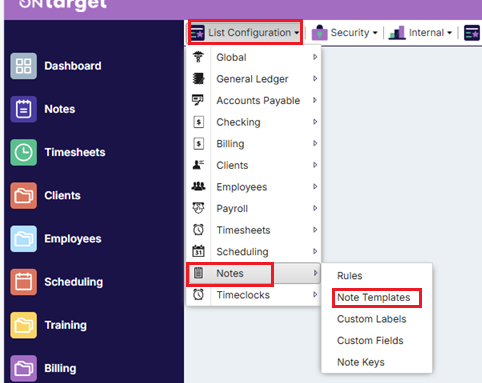Click the Payroll menu icon
Viewport: 482px width, 383px height.
pyautogui.click(x=198, y=208)
